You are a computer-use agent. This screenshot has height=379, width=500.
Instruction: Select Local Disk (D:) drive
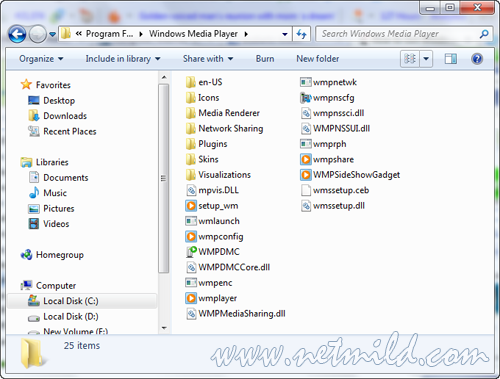coord(63,316)
